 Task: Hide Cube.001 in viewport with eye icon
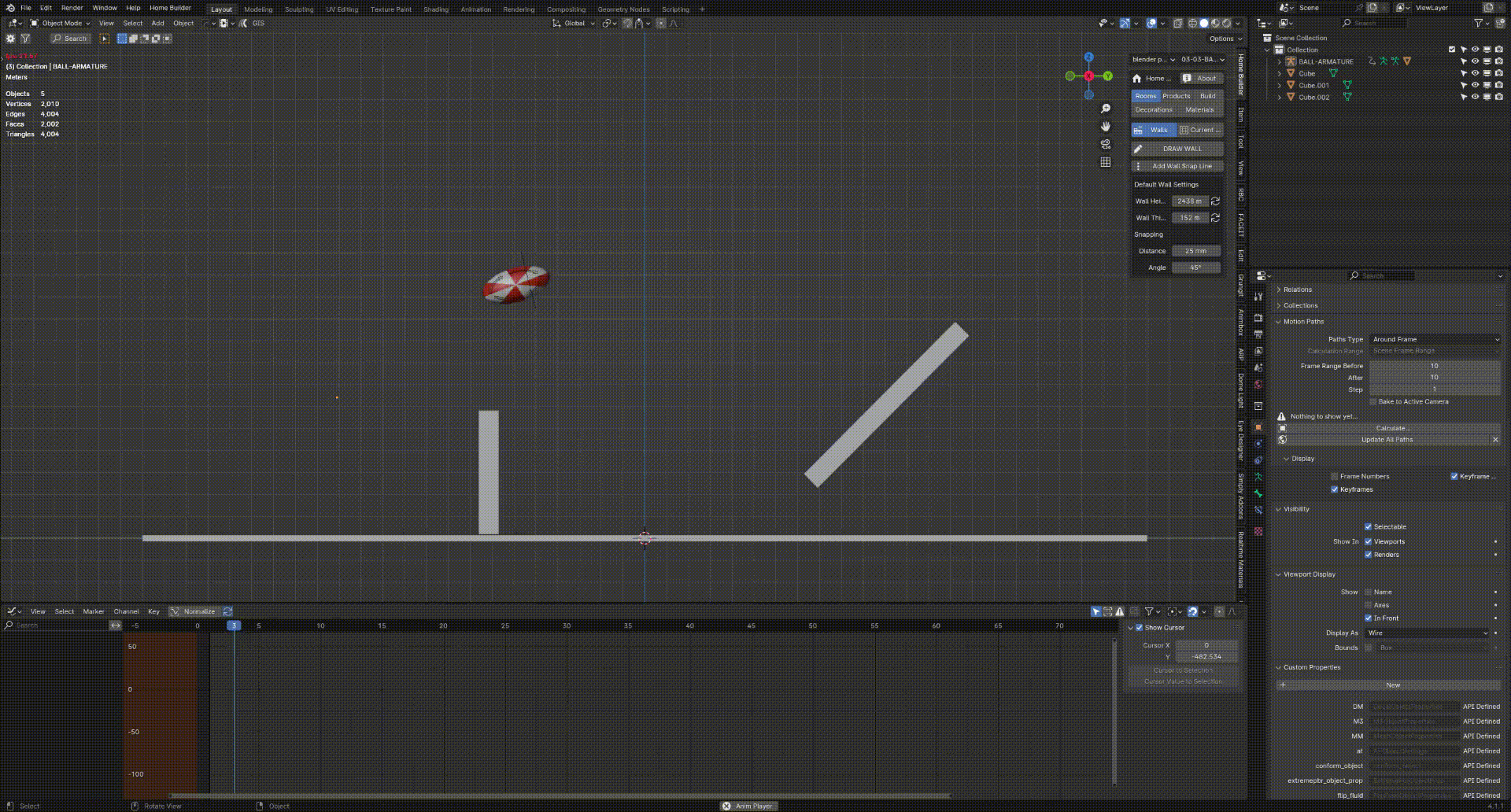(1476, 85)
